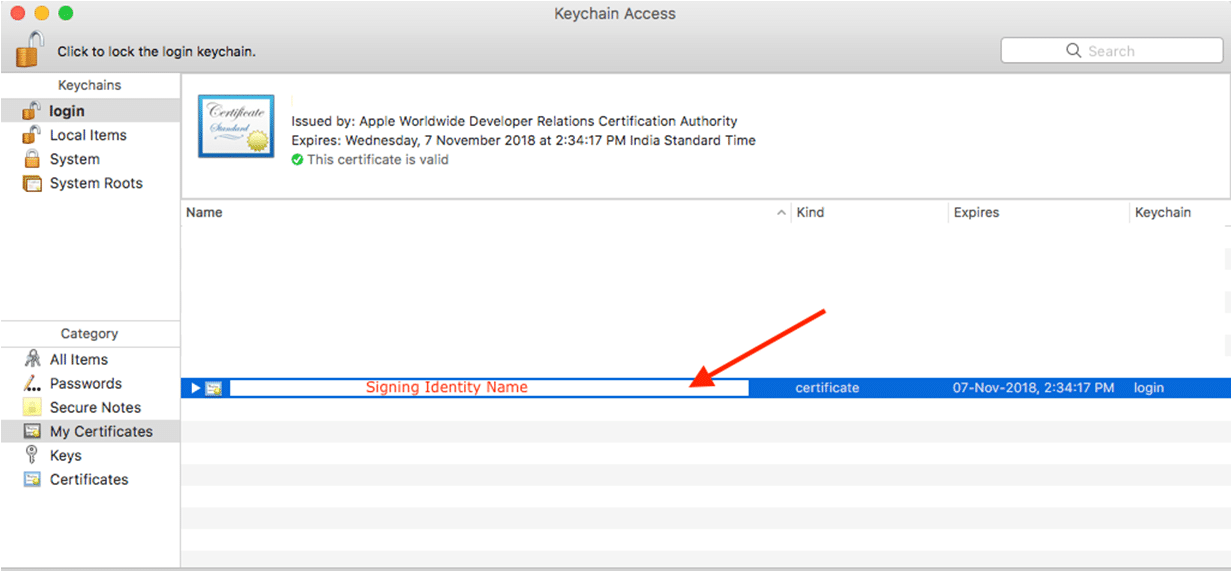
Task: Select the login keychain
Action: point(90,111)
